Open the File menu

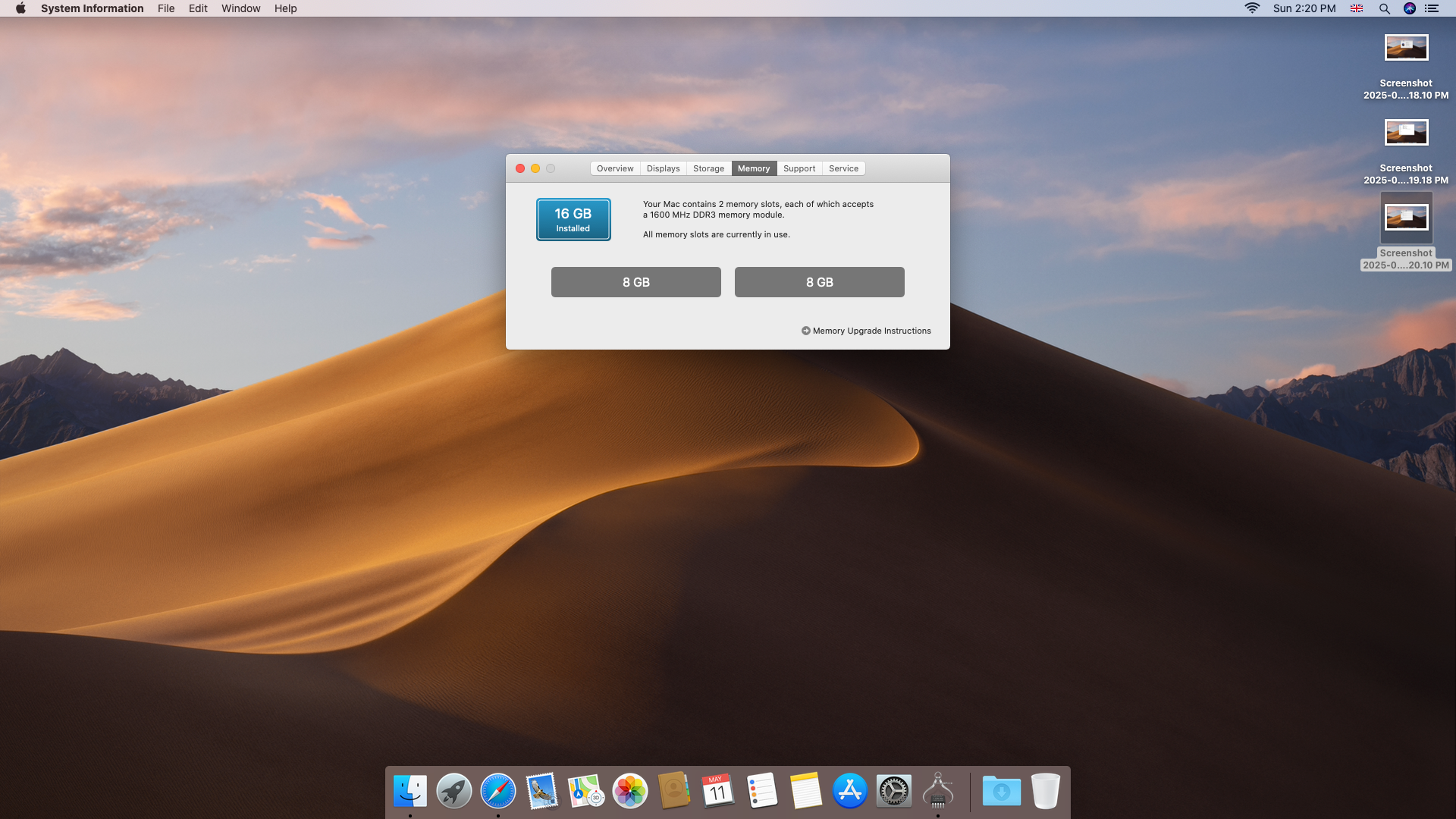tap(166, 8)
